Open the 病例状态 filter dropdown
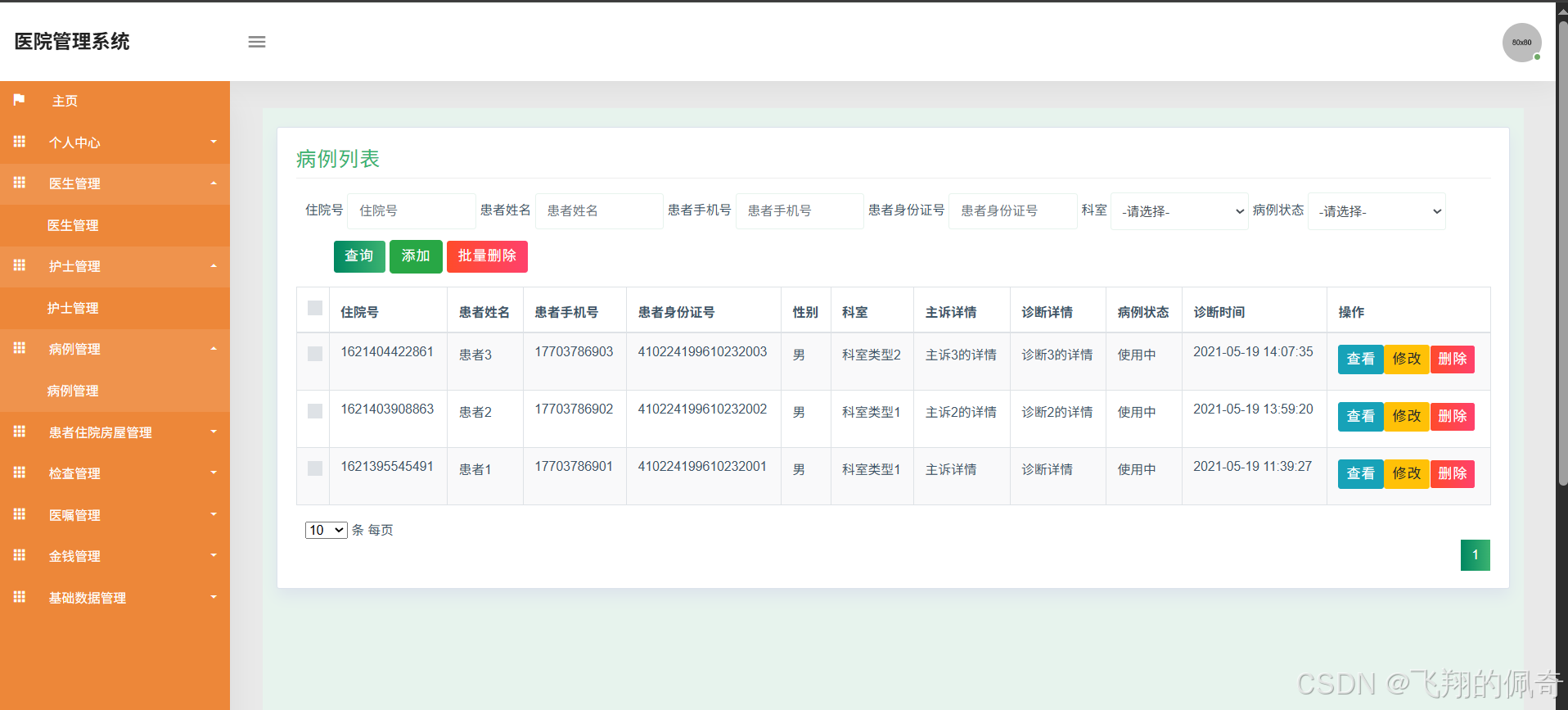Viewport: 1568px width, 710px height. (x=1377, y=211)
